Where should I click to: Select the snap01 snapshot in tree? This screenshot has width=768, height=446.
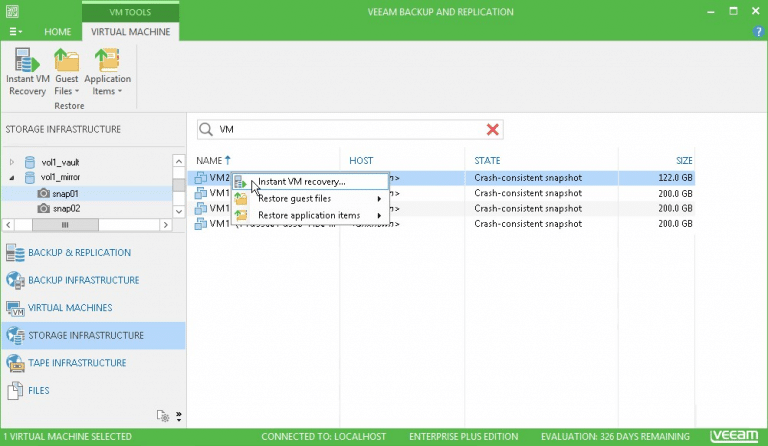pyautogui.click(x=66, y=193)
